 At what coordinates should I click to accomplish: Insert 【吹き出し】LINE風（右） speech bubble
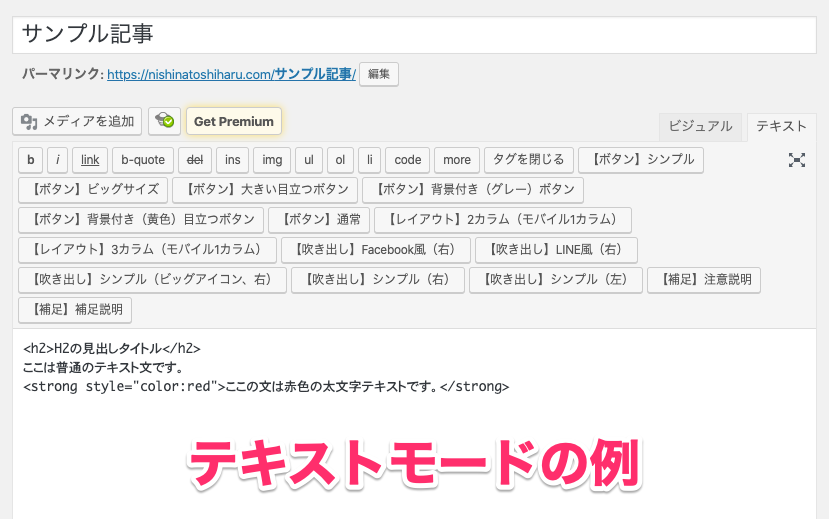coord(556,250)
